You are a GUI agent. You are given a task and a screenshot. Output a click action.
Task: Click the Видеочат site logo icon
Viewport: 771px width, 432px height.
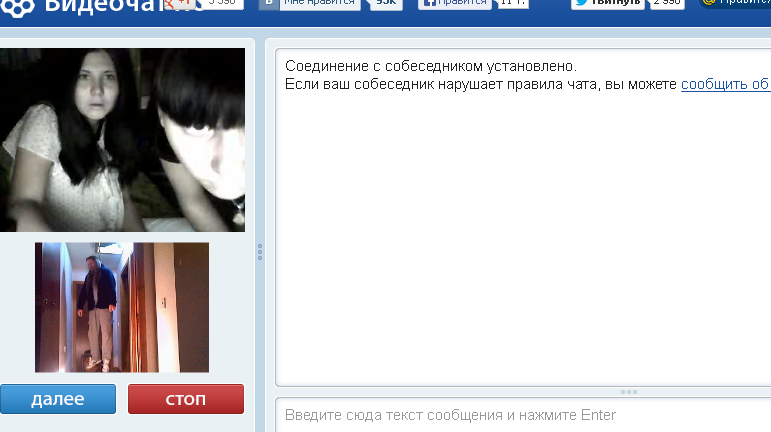(x=18, y=7)
